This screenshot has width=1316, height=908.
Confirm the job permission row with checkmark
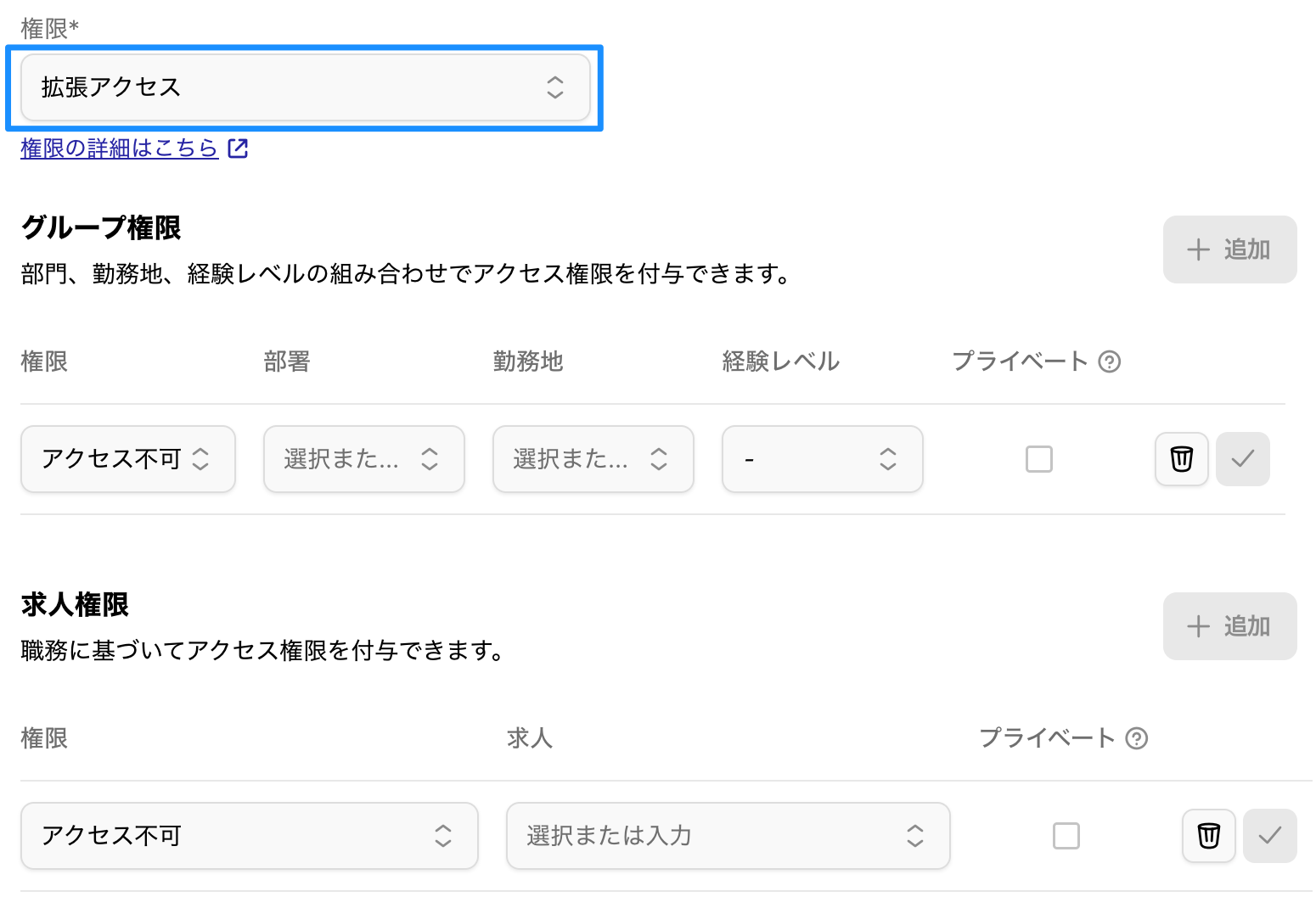point(1269,836)
